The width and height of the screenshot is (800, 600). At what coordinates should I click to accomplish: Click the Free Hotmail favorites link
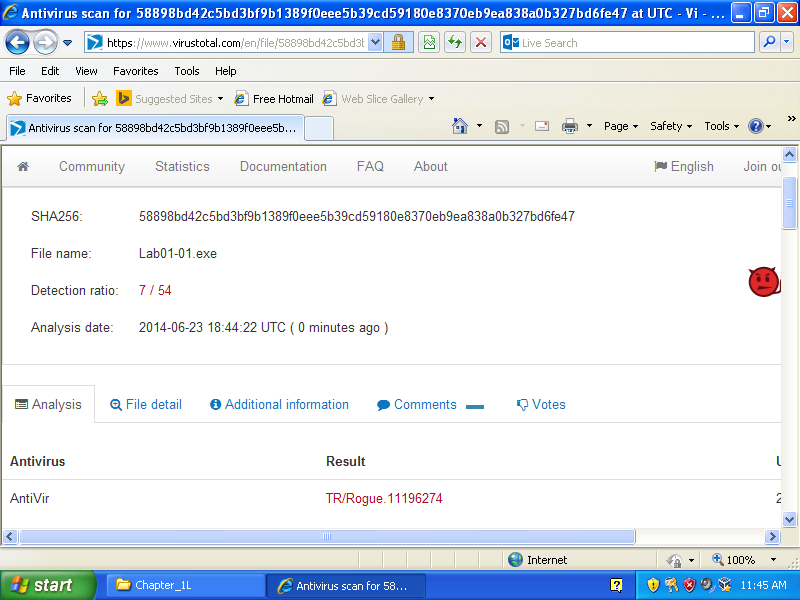[274, 99]
